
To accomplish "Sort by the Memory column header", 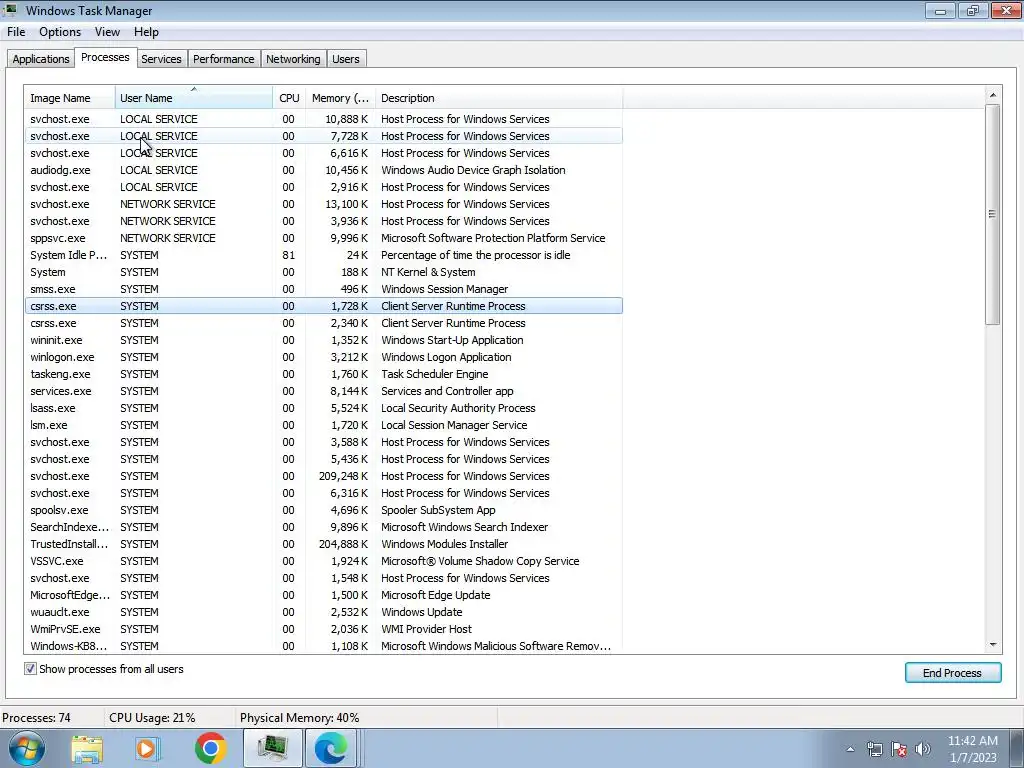I will (340, 98).
